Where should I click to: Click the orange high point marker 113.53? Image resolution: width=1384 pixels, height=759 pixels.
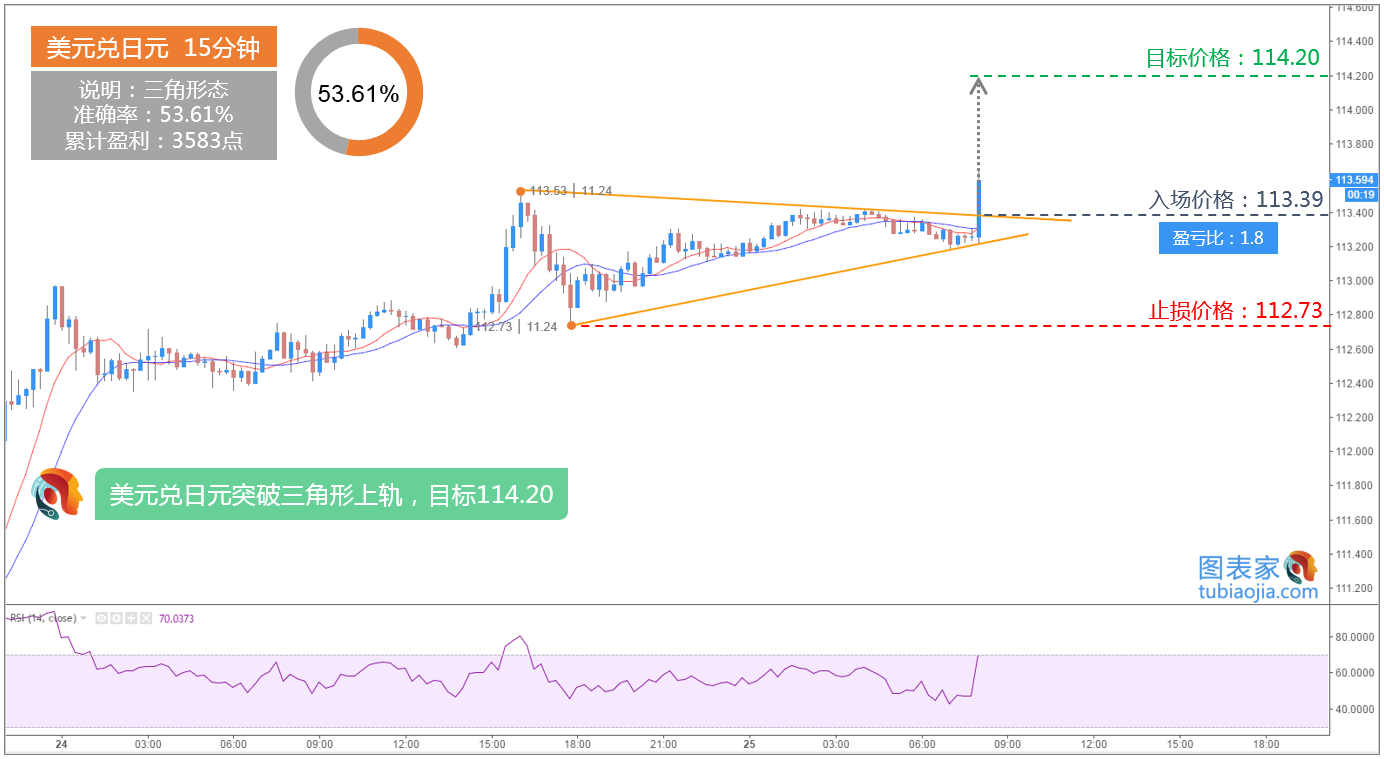(520, 190)
